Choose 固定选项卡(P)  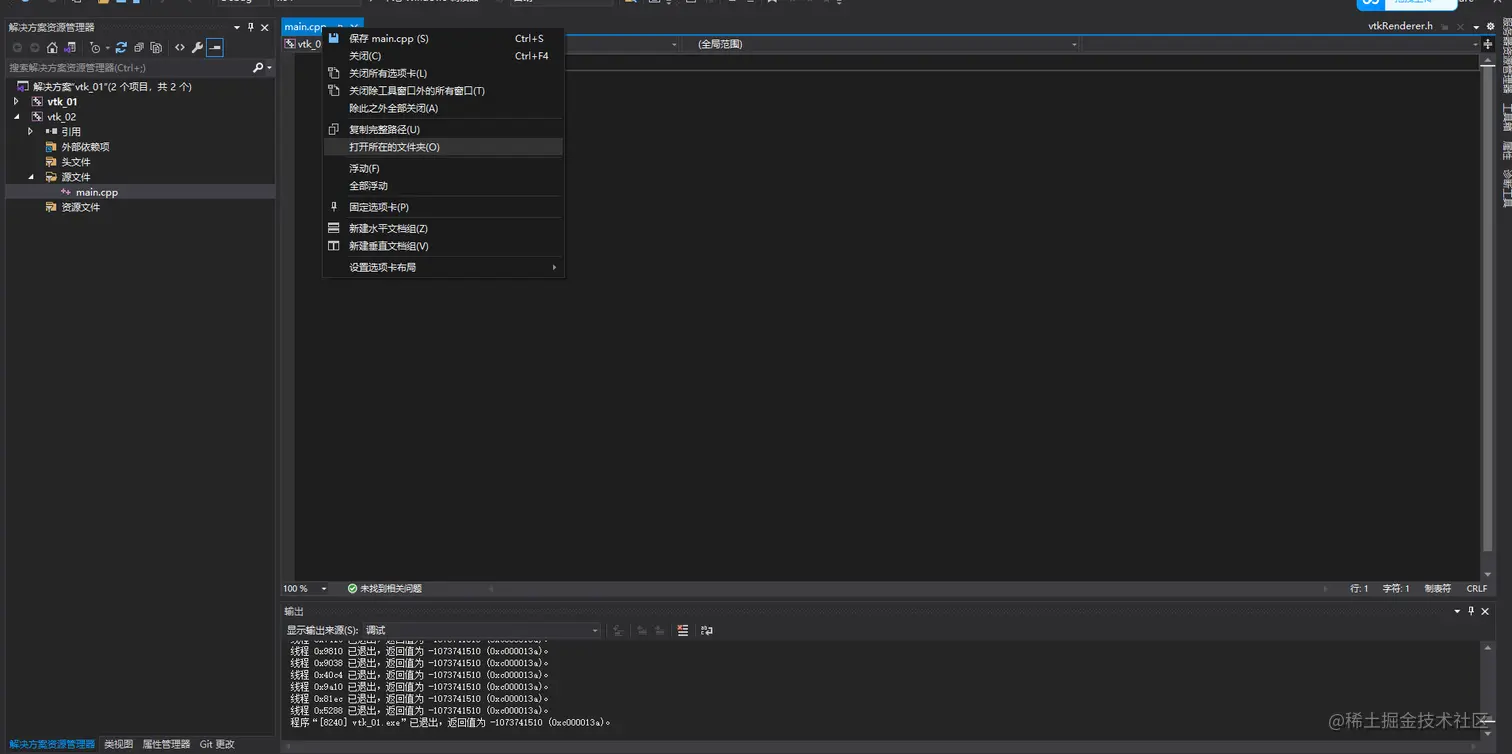(443, 207)
